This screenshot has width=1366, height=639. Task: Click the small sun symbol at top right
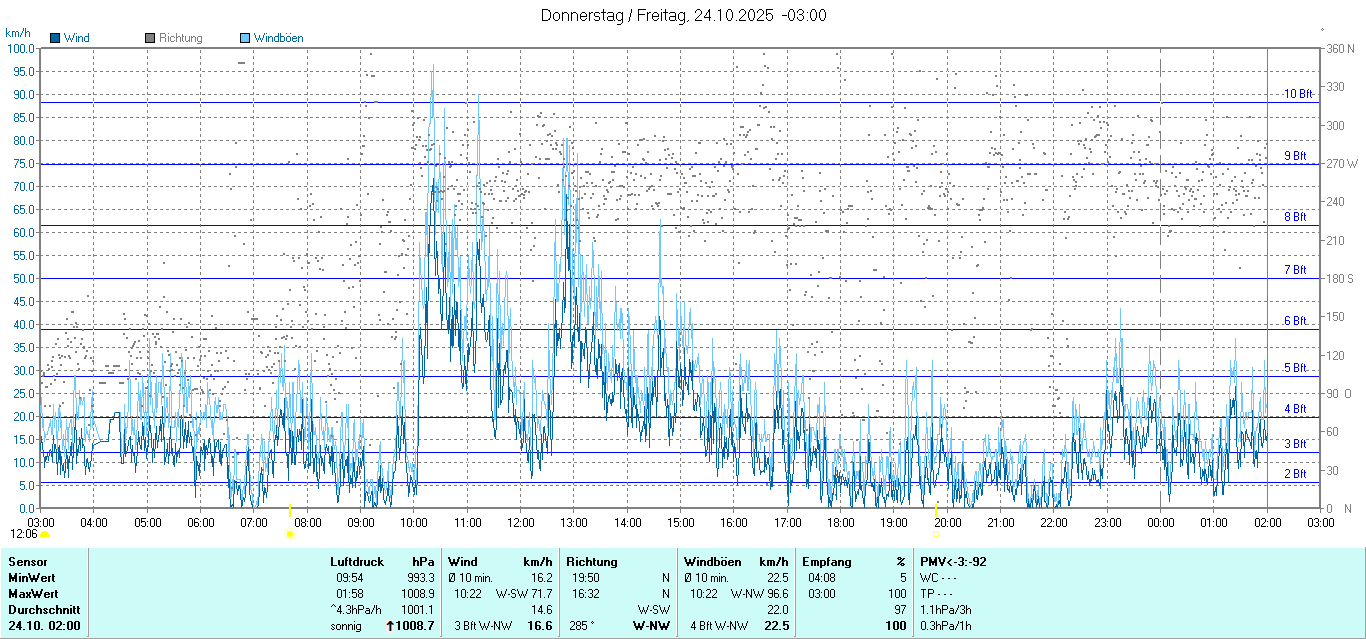click(1323, 30)
